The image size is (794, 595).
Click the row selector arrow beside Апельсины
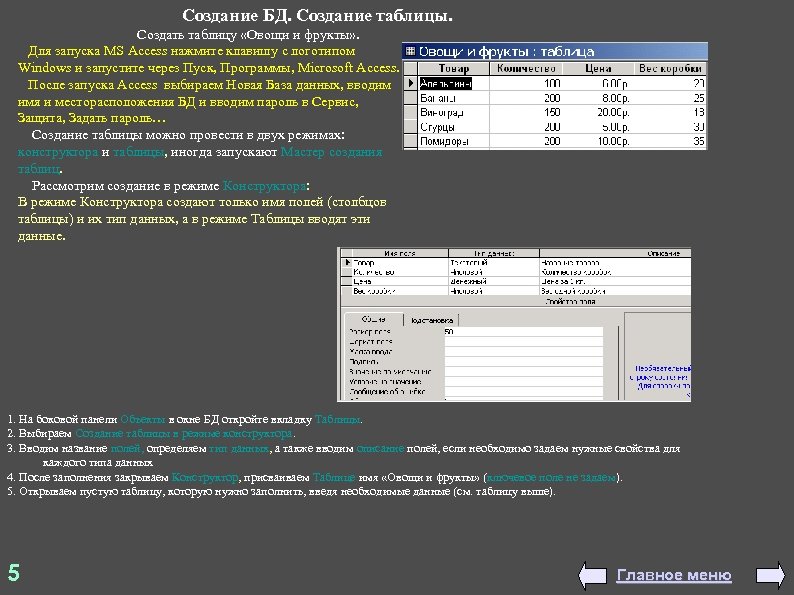411,83
